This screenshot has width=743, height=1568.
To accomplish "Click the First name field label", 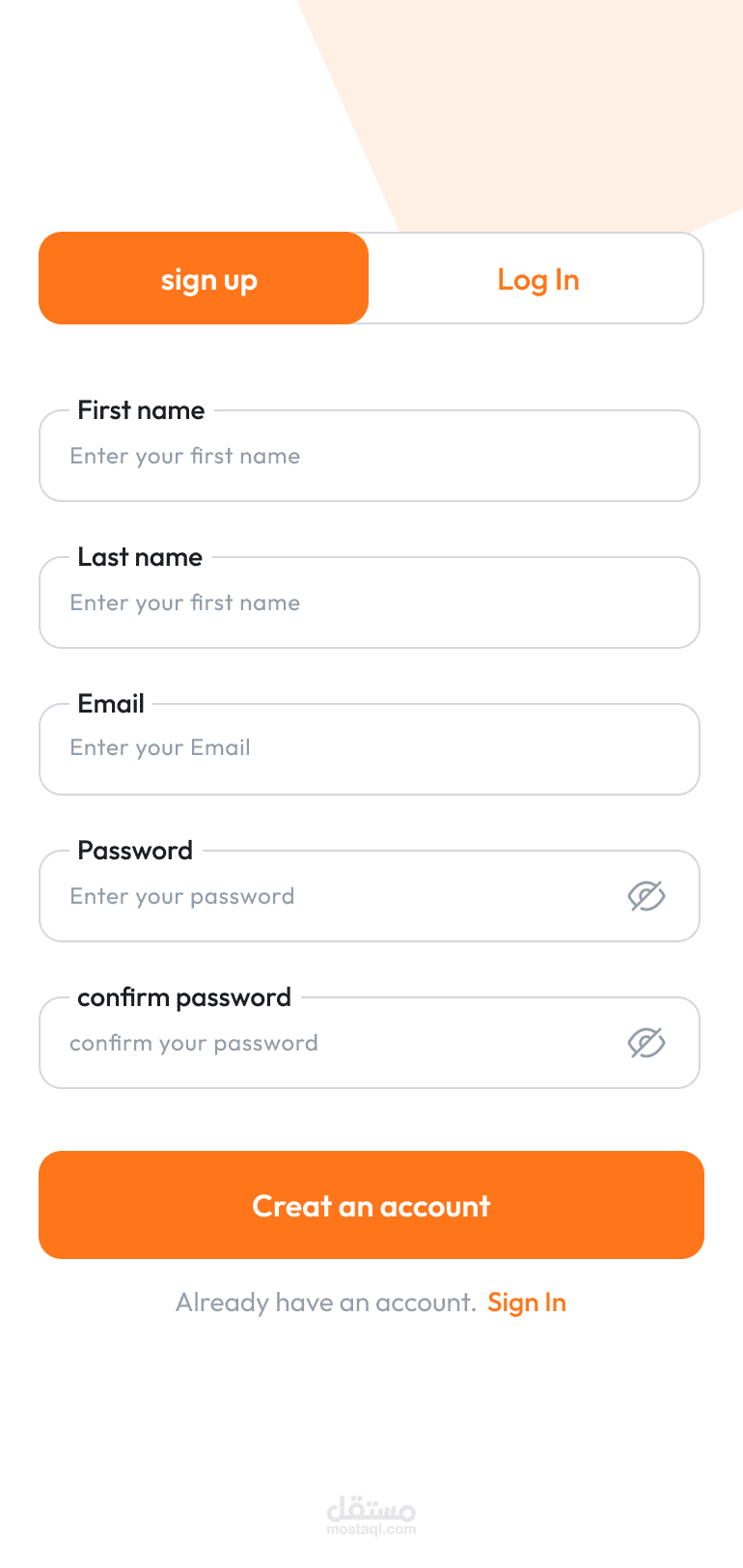I will pyautogui.click(x=141, y=410).
